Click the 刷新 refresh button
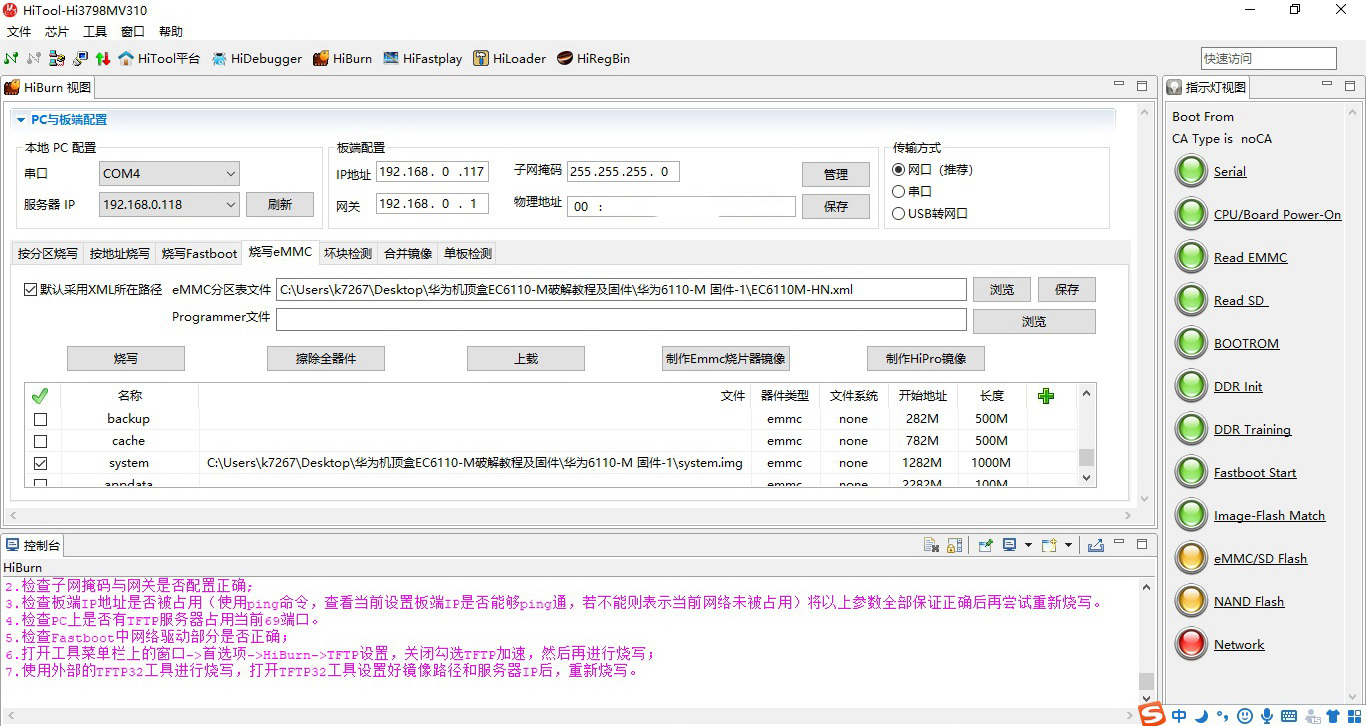Viewport: 1366px width, 726px height. [280, 205]
